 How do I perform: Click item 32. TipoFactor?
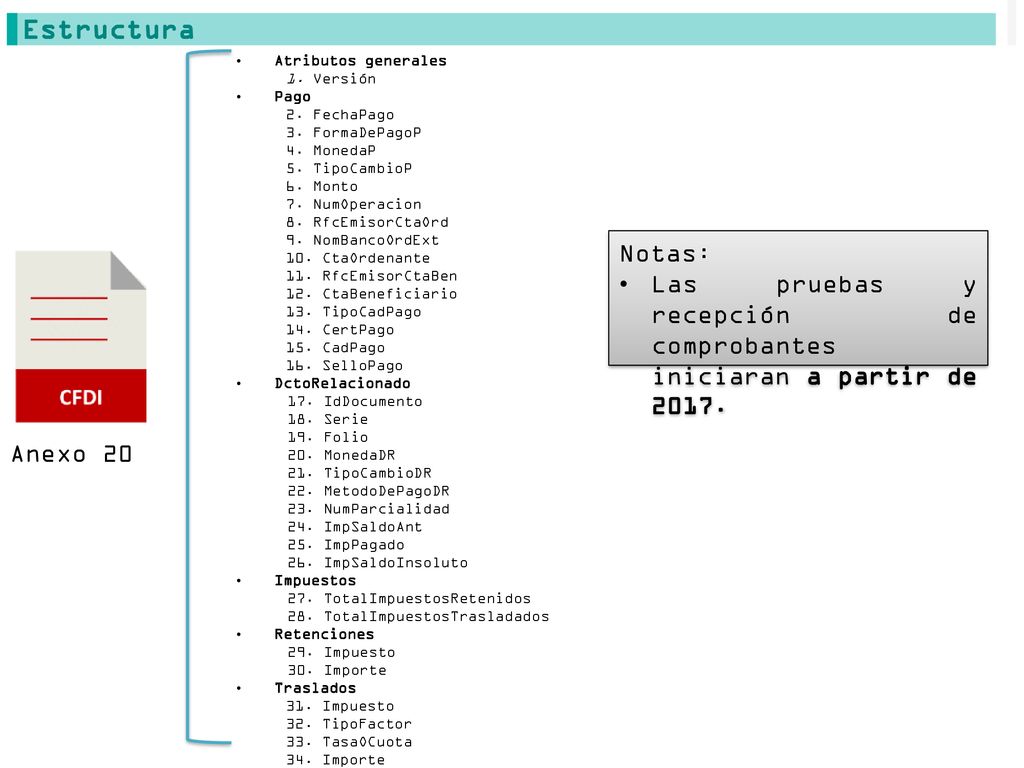[349, 724]
